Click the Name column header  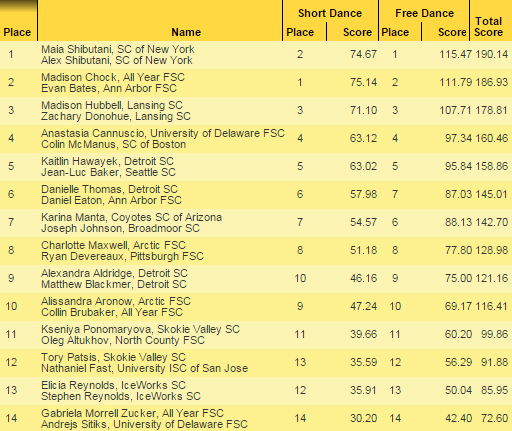(186, 32)
